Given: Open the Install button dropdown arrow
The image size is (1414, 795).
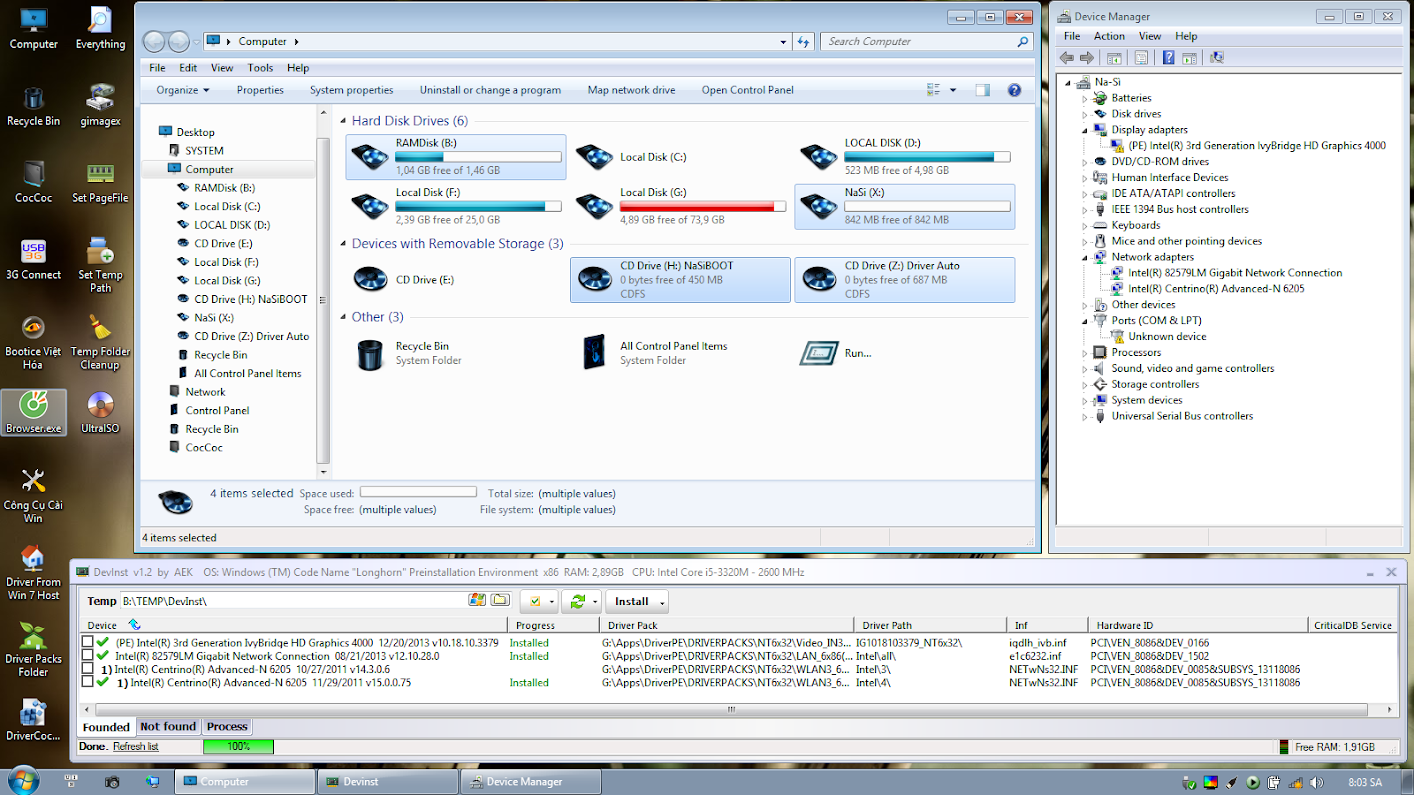Looking at the screenshot, I should pyautogui.click(x=662, y=602).
